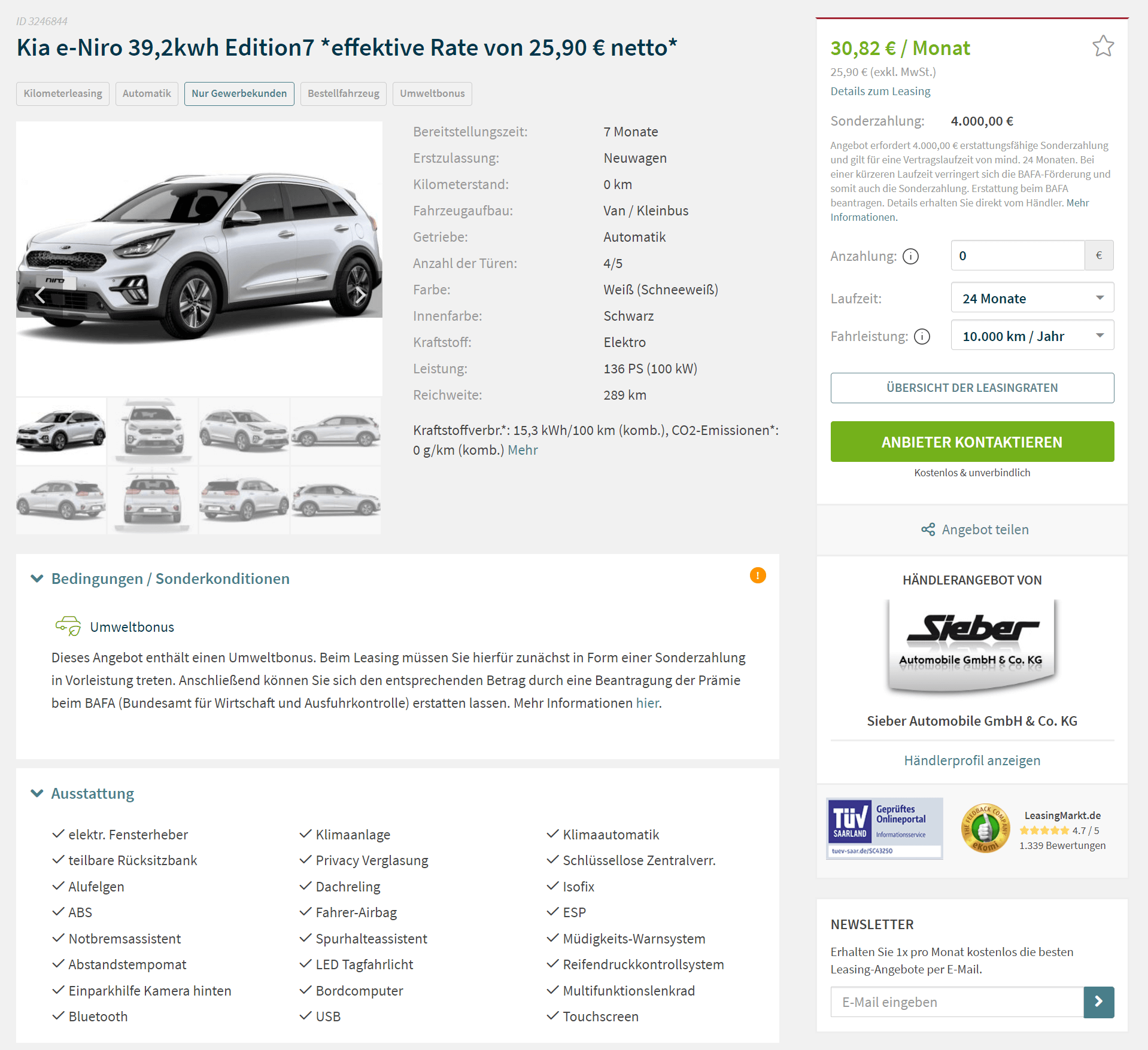Select thumbnail with front view of car

tap(153, 431)
